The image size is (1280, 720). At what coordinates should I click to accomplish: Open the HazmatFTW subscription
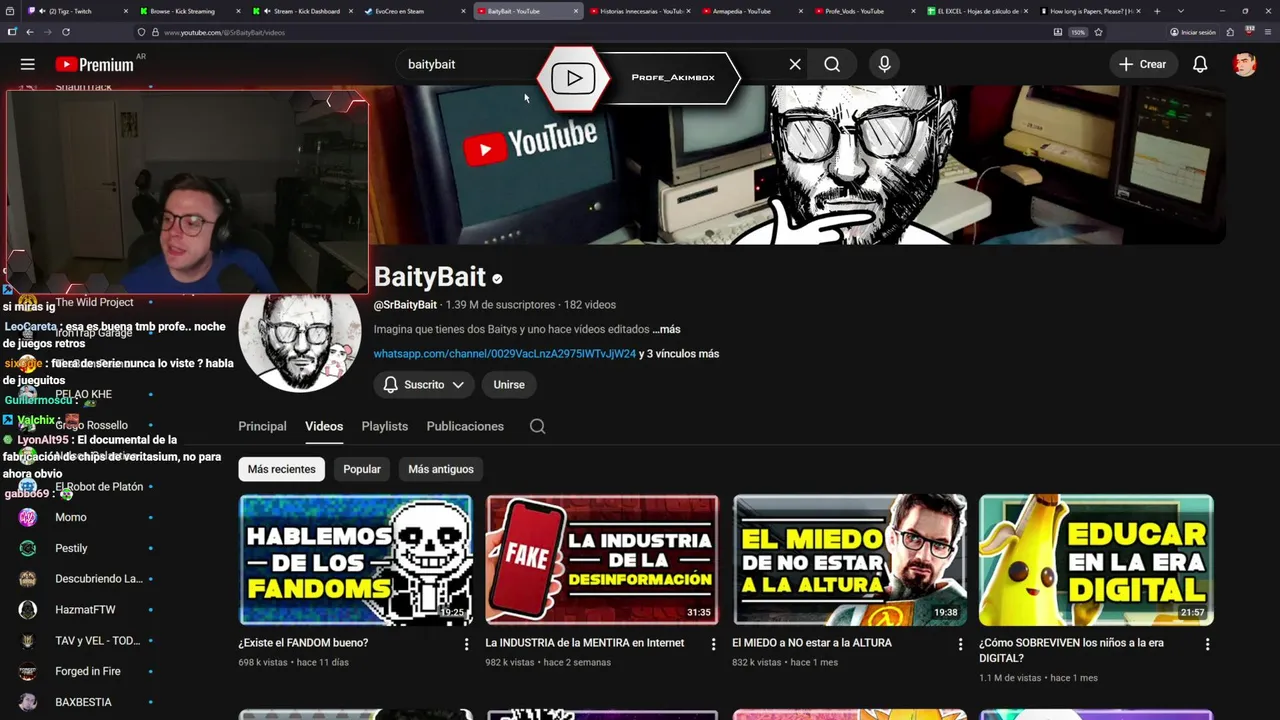pos(85,610)
